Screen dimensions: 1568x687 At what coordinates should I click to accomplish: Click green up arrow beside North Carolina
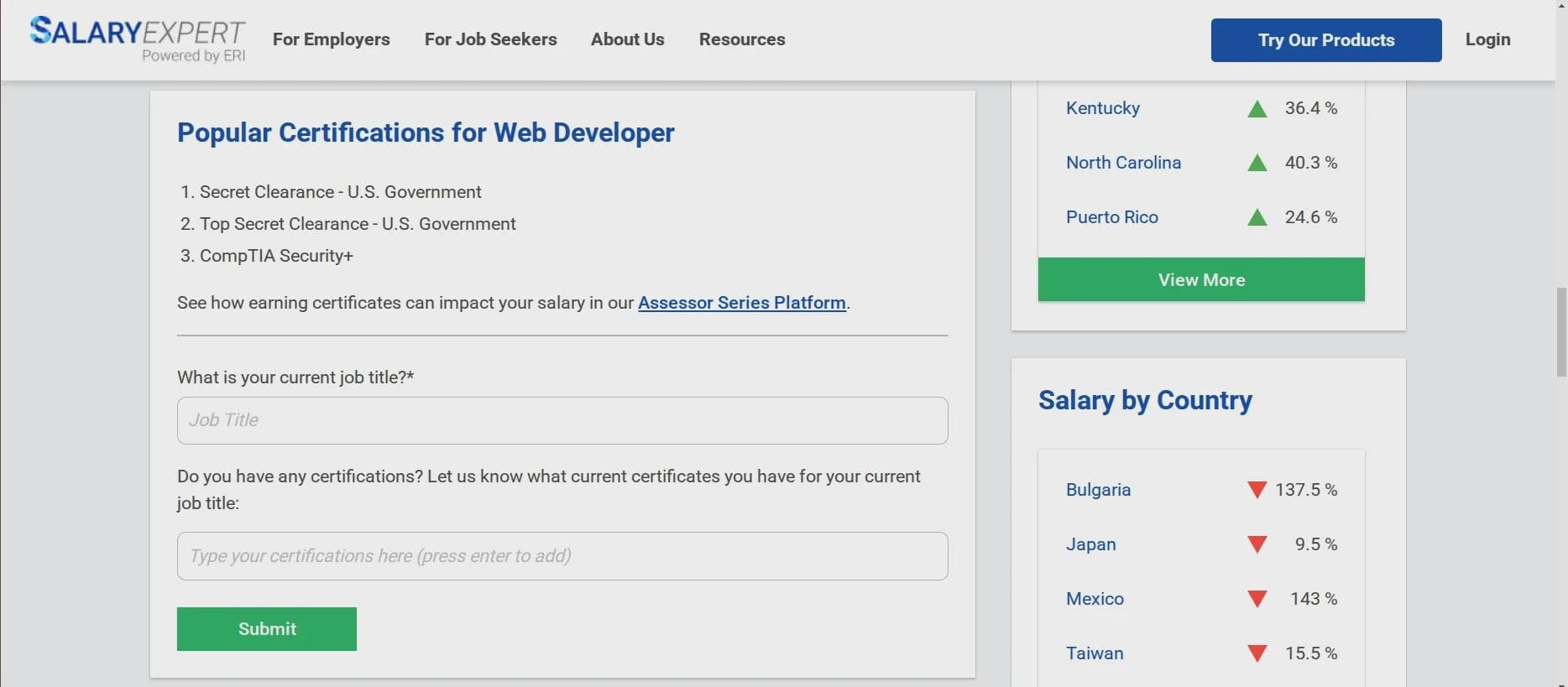click(1257, 163)
